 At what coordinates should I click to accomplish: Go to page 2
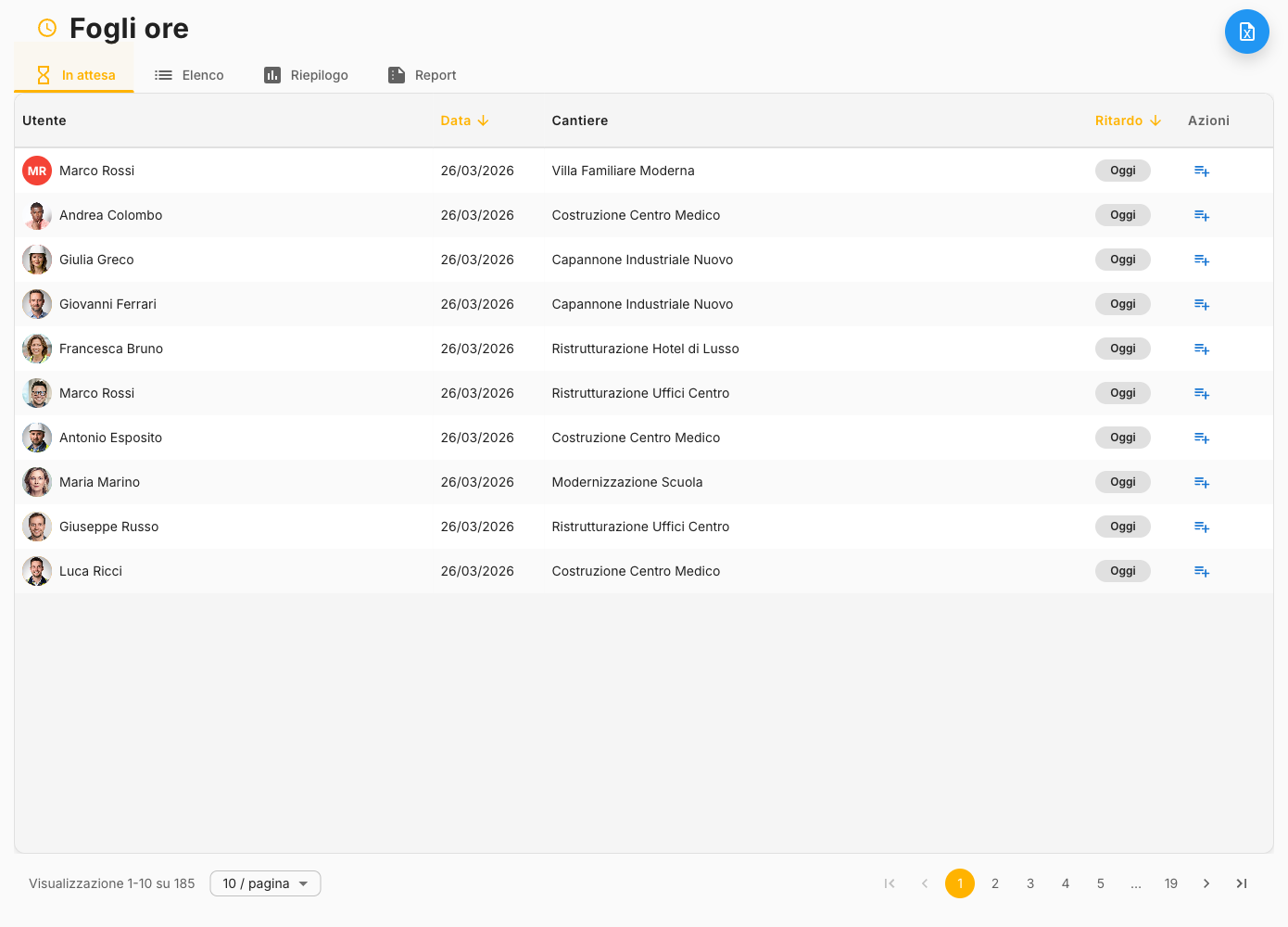(x=995, y=883)
